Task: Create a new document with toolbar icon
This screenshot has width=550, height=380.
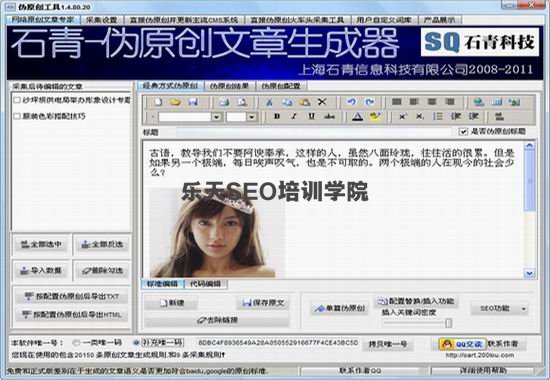Action: [158, 102]
